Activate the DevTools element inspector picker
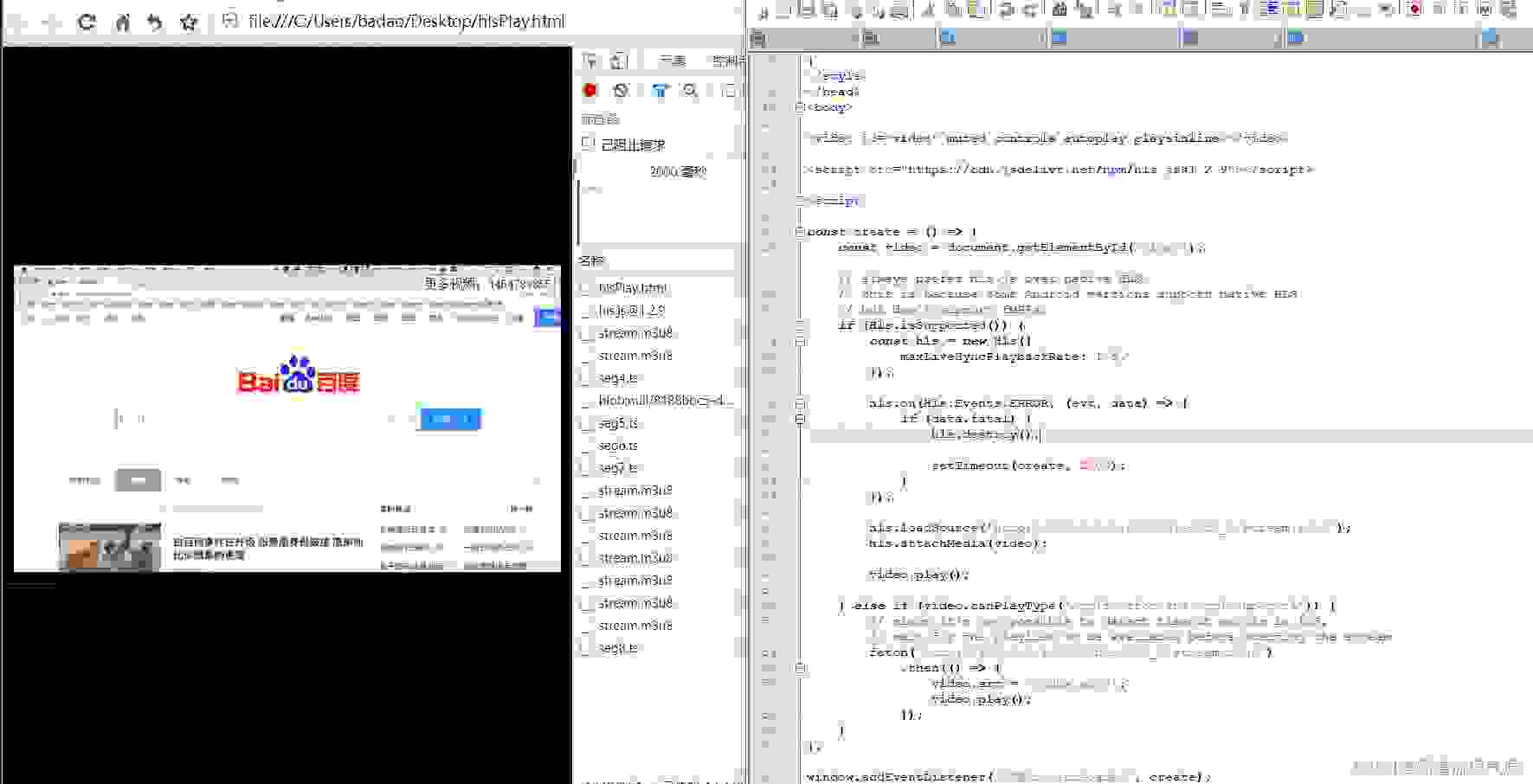 pyautogui.click(x=590, y=61)
